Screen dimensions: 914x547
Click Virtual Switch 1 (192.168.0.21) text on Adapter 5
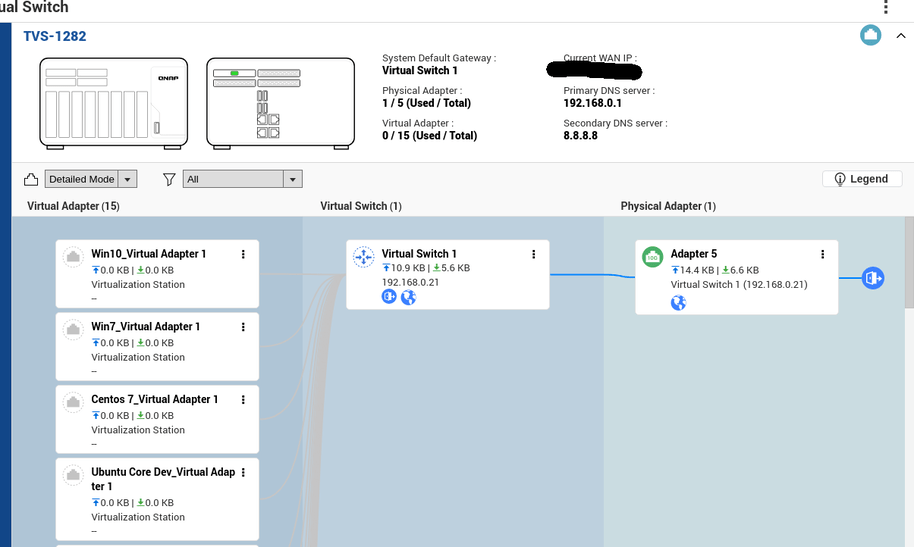tap(739, 285)
